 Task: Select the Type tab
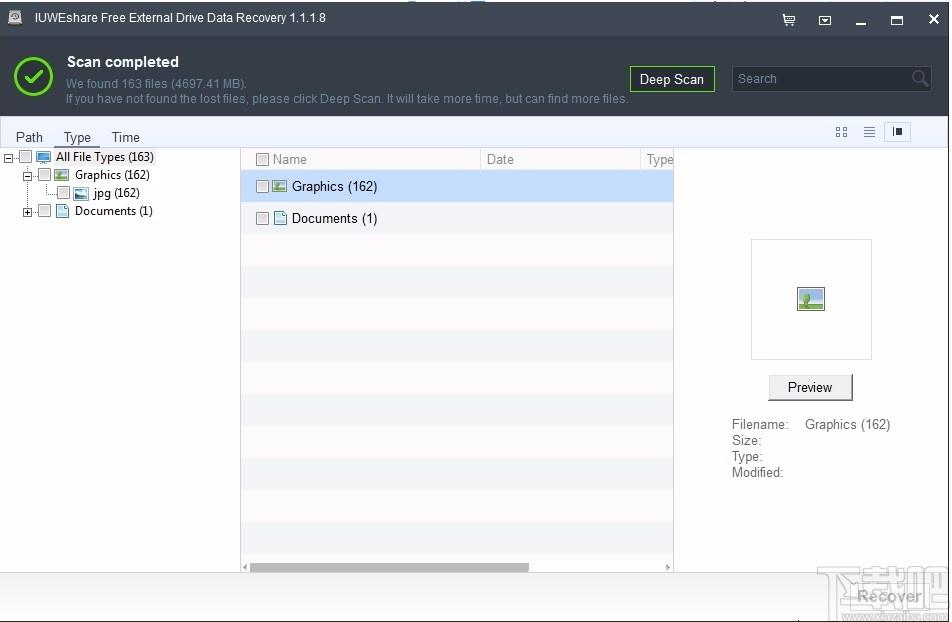point(77,137)
